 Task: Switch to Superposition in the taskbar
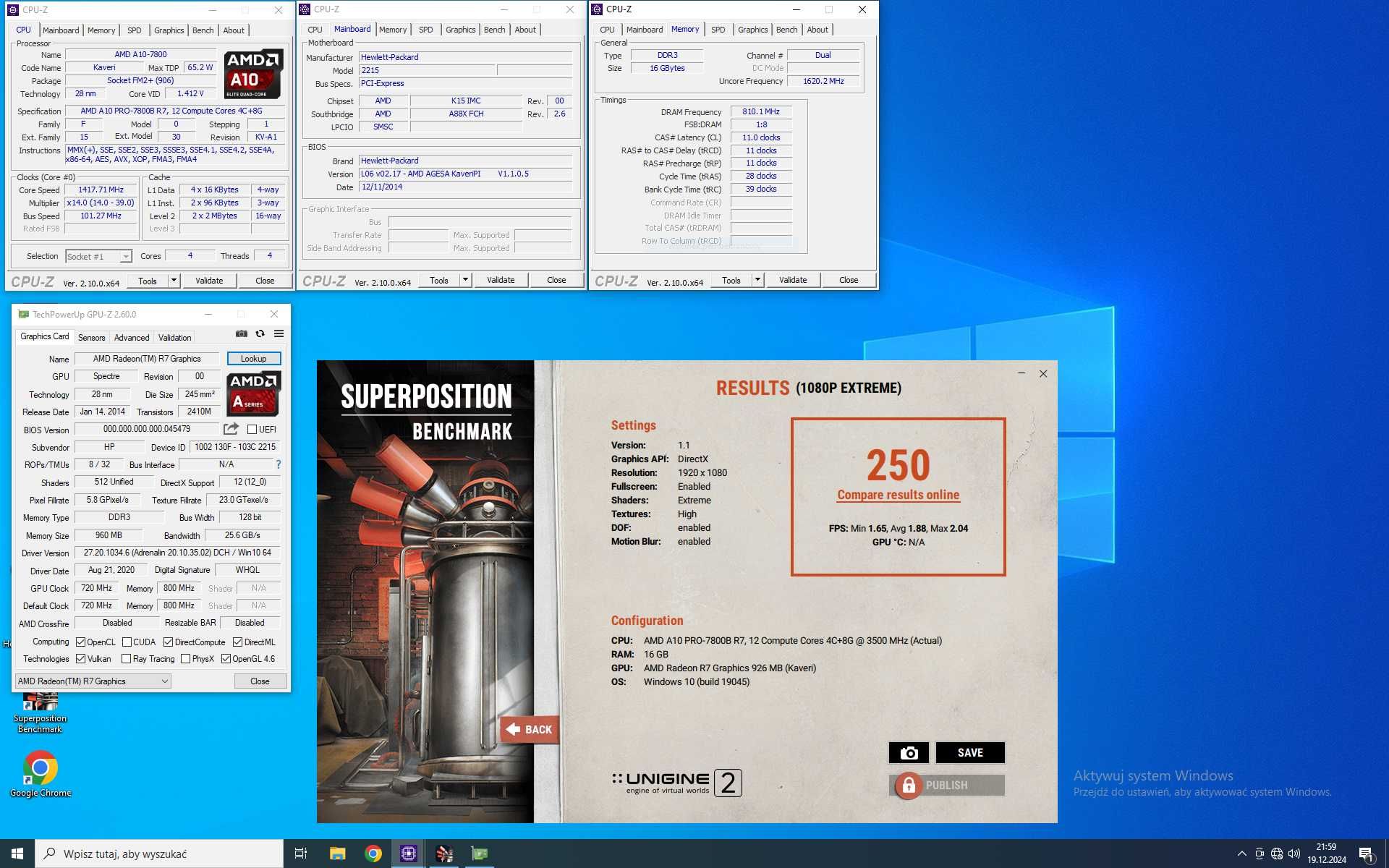coord(444,854)
